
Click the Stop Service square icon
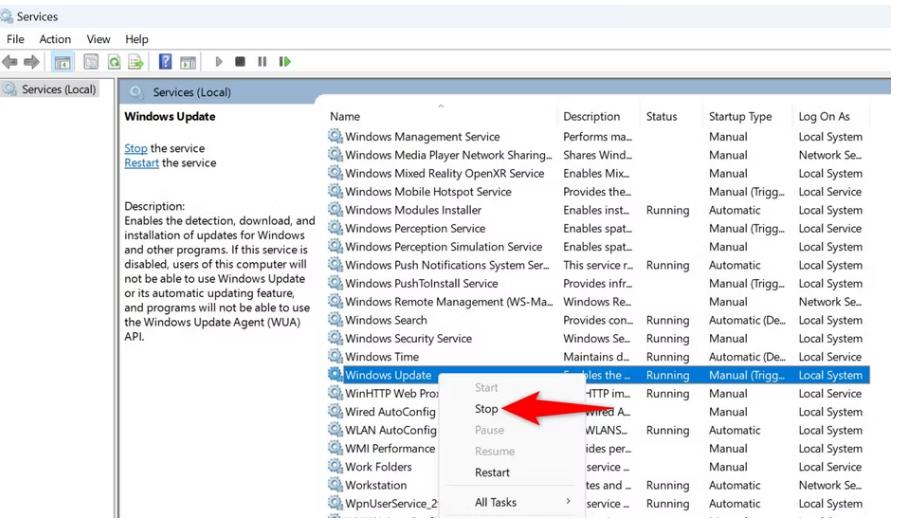pyautogui.click(x=240, y=61)
